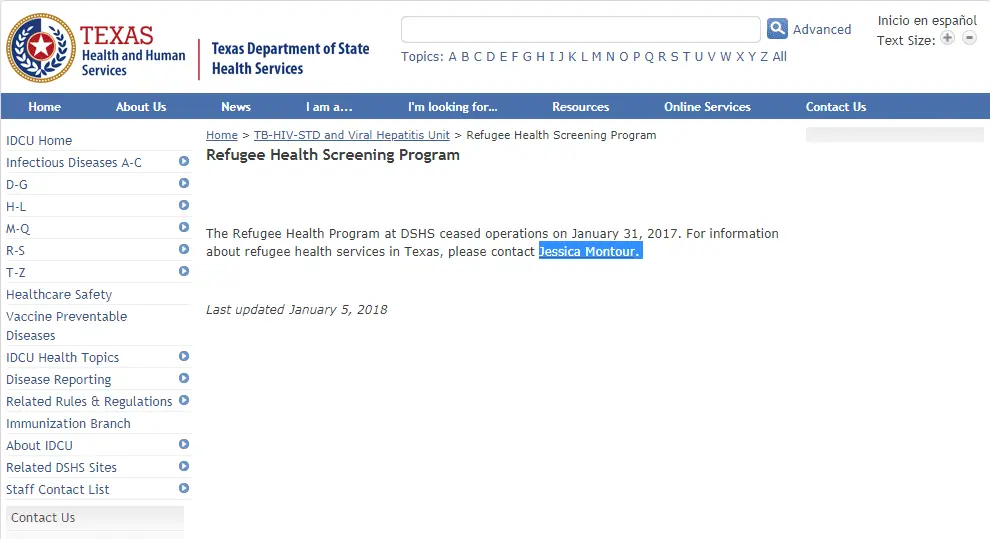Expand the D-G sidebar section arrow
Image resolution: width=990 pixels, height=539 pixels.
184,183
